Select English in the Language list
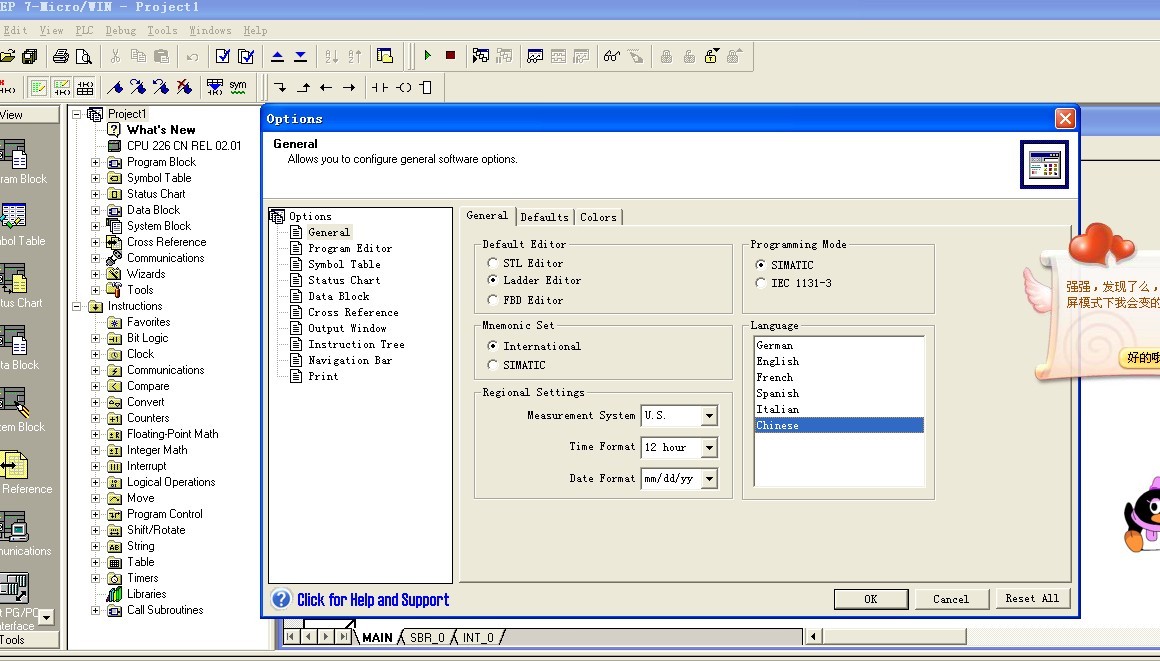 [x=778, y=361]
